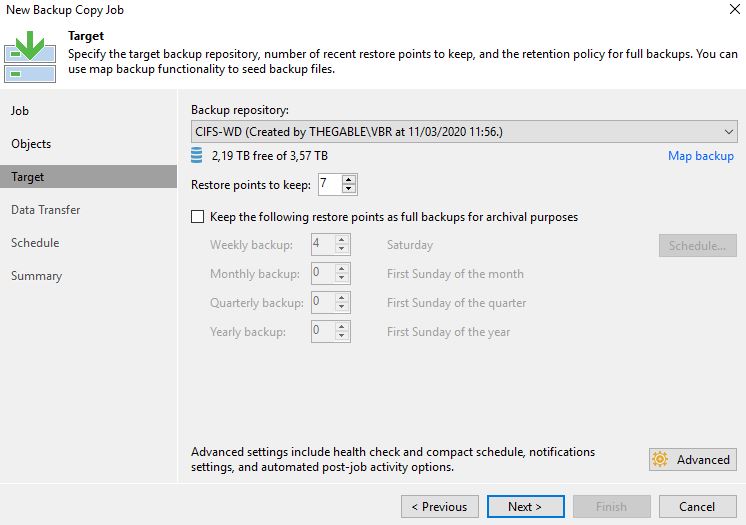Decrease restore points to keep value
Image resolution: width=746 pixels, height=525 pixels.
pyautogui.click(x=349, y=188)
